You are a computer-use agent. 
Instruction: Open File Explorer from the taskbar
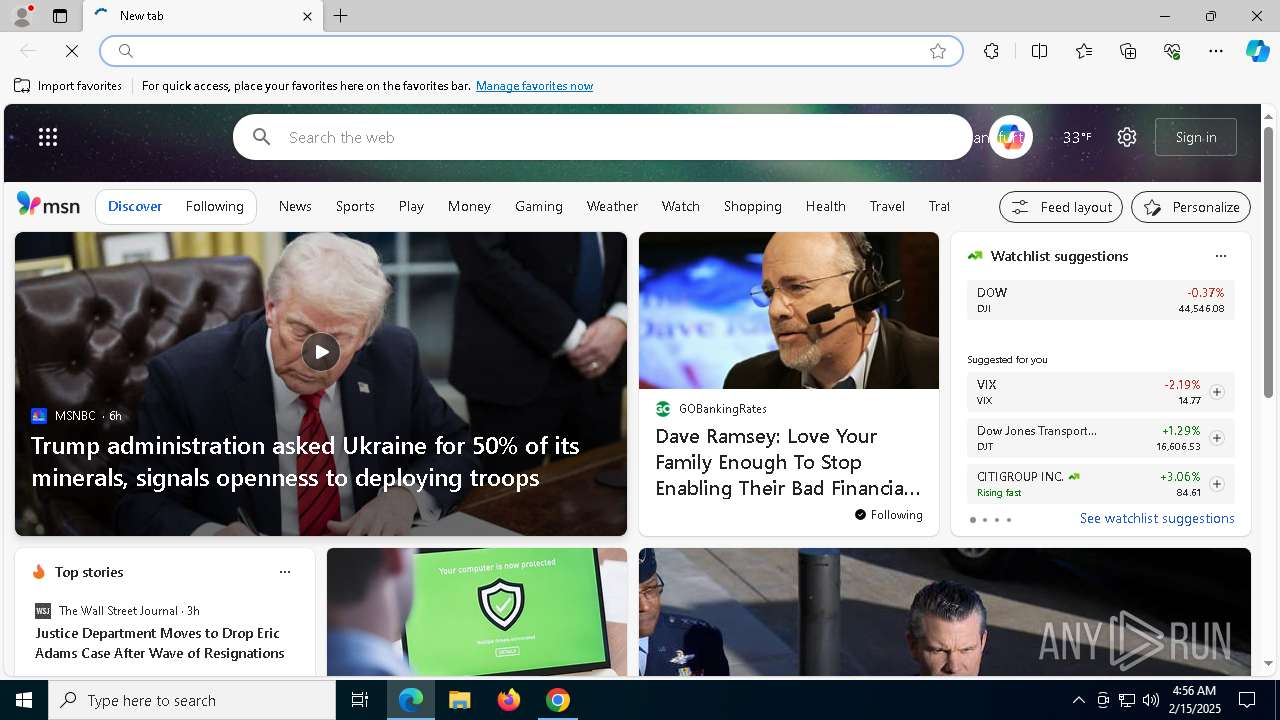point(459,700)
